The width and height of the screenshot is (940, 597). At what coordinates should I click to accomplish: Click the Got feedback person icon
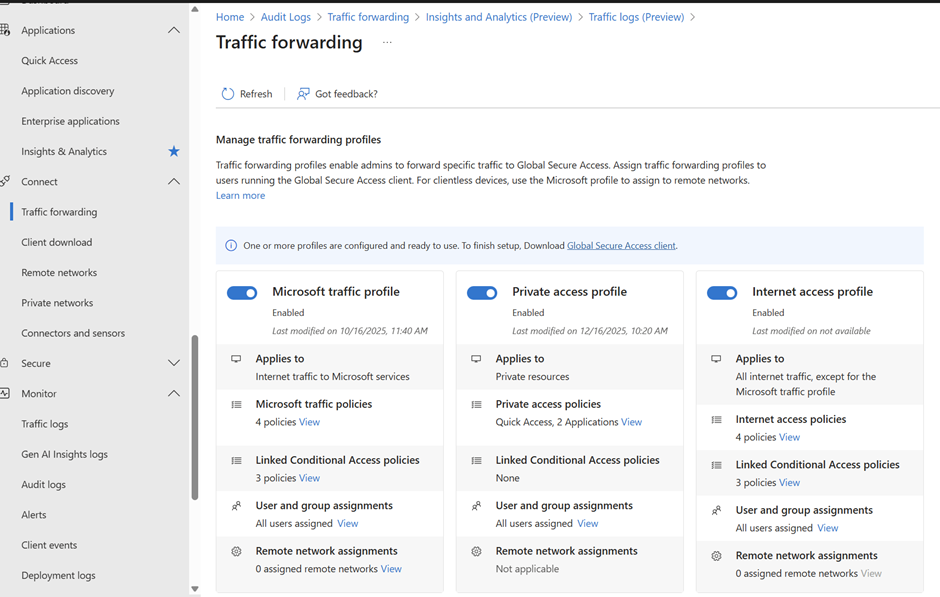303,94
